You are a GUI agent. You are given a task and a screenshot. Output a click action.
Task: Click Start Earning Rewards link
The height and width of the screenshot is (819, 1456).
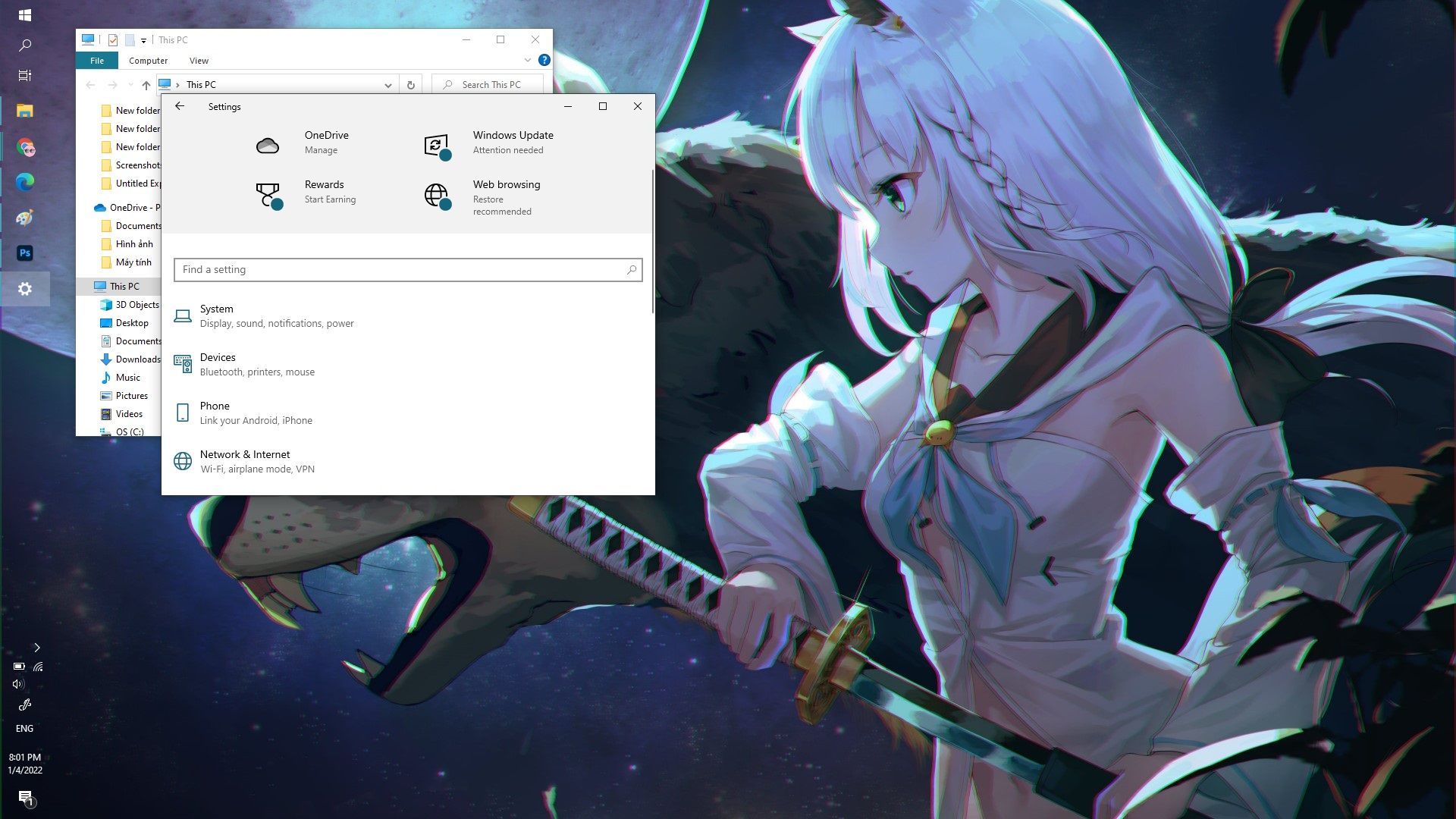(330, 199)
